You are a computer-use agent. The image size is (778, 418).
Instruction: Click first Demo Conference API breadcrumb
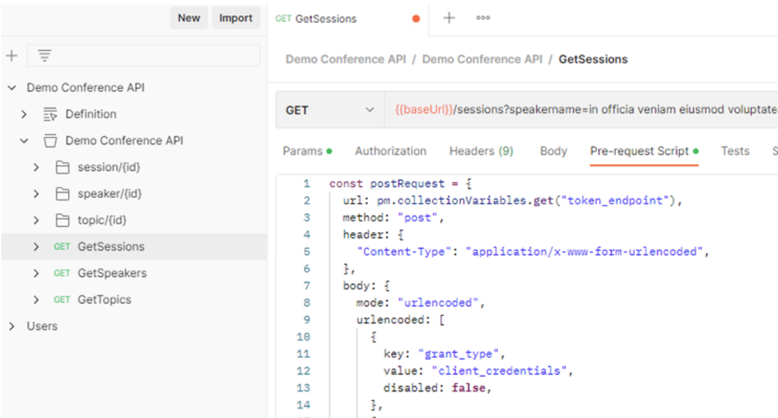pos(346,60)
